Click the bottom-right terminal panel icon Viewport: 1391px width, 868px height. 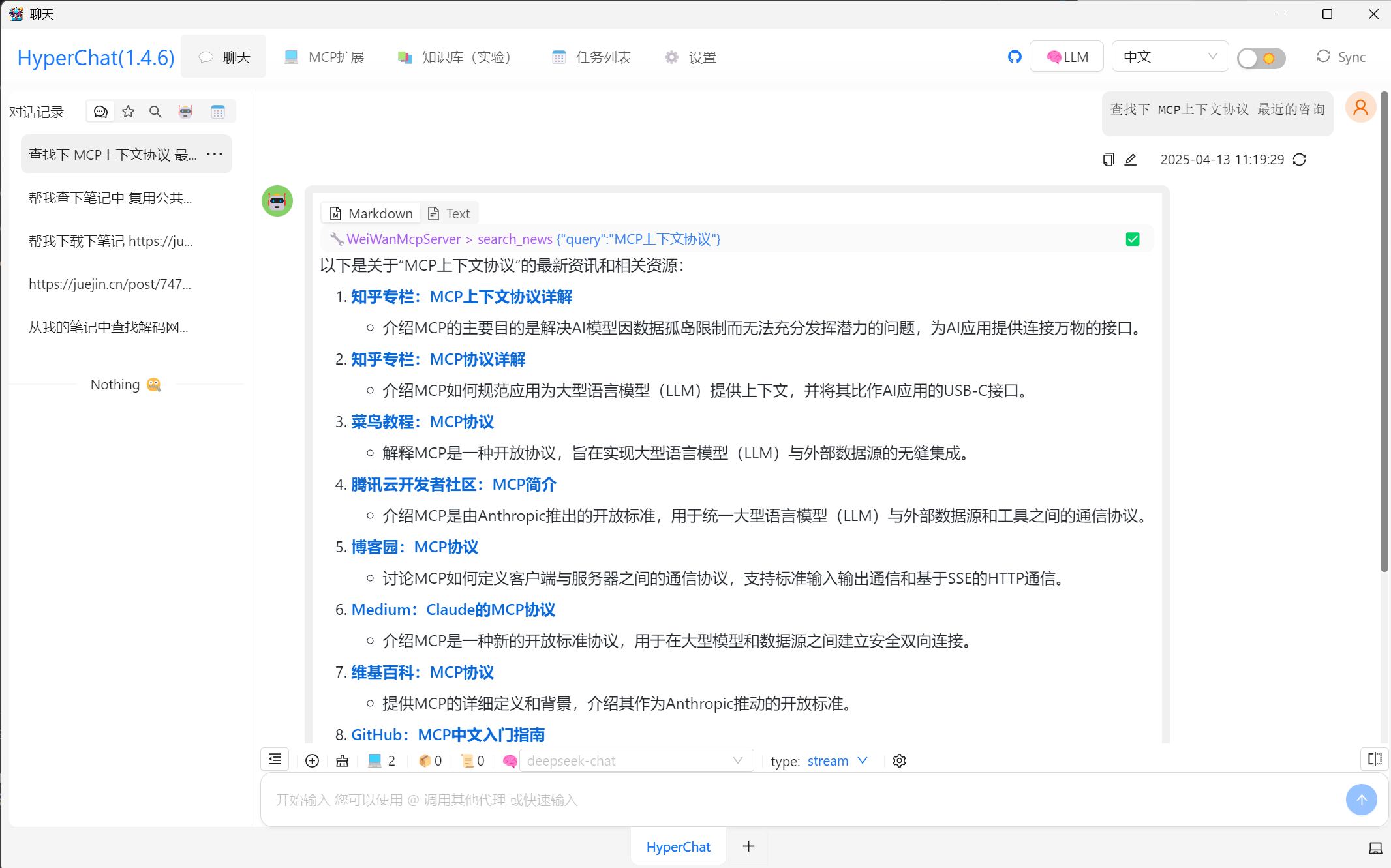click(1375, 848)
